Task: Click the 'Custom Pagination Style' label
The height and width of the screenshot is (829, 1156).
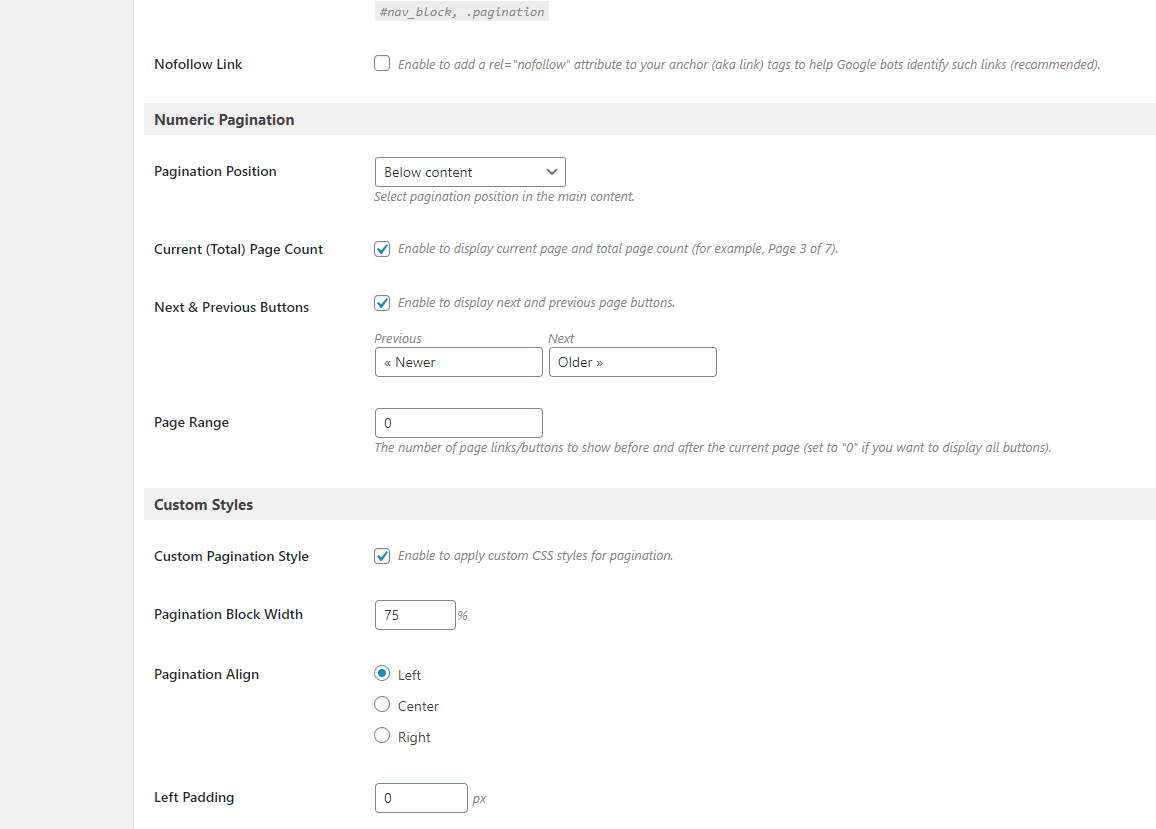Action: tap(231, 556)
